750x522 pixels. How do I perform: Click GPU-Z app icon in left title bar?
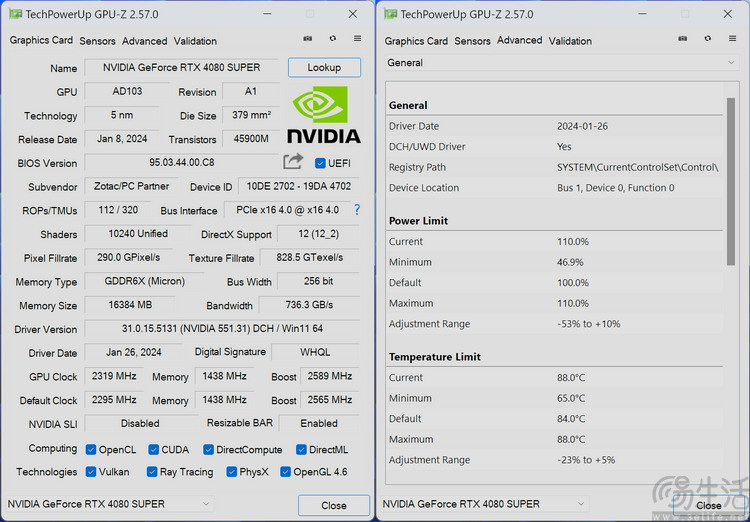[x=15, y=14]
